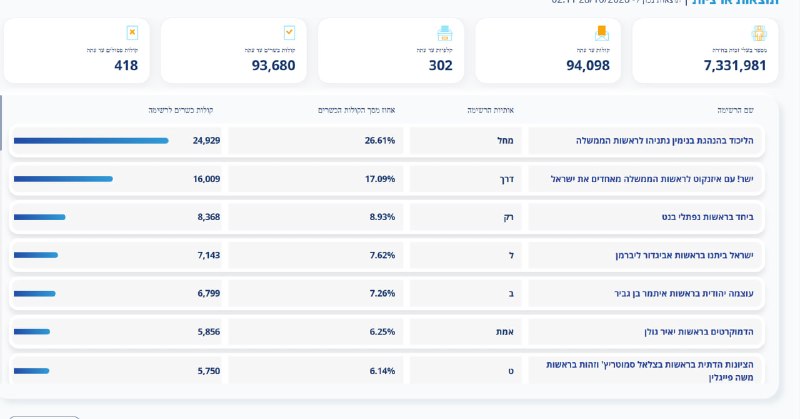Click the ballot box polling stations icon

[x=445, y=33]
